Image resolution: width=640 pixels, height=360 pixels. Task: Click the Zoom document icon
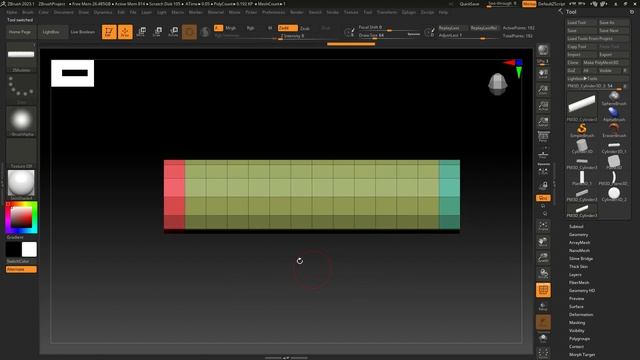[x=543, y=90]
